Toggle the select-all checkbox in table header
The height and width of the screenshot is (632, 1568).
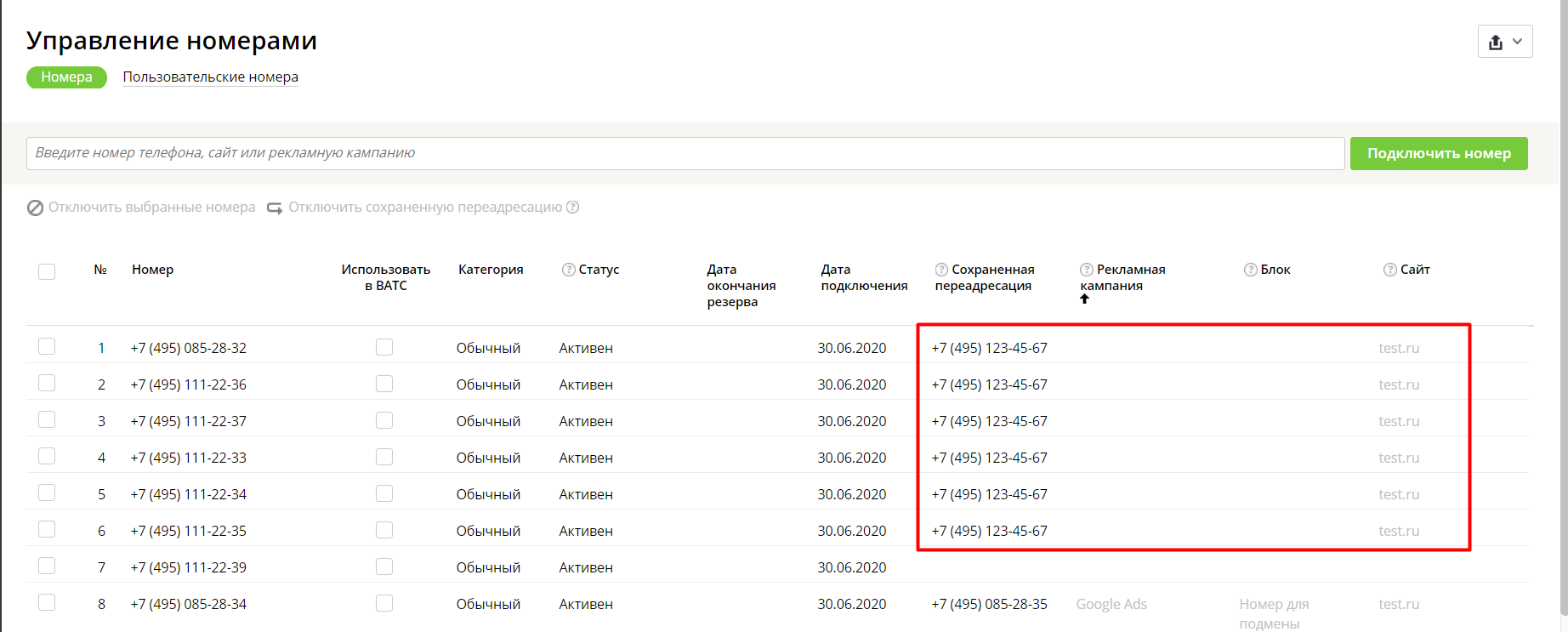point(47,271)
